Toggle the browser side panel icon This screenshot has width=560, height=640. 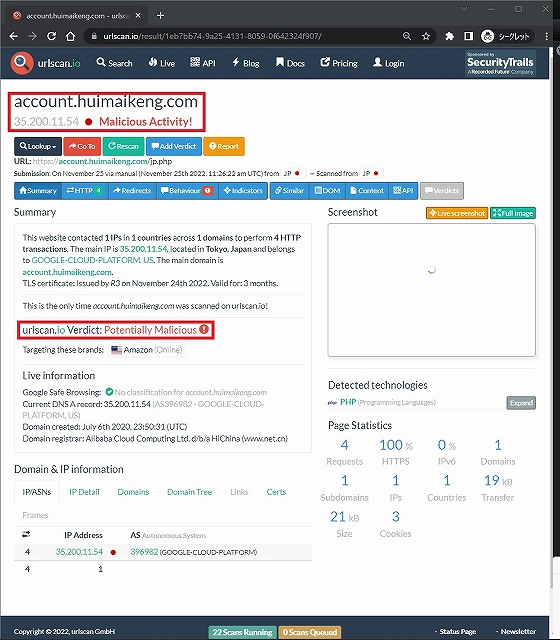(x=469, y=36)
